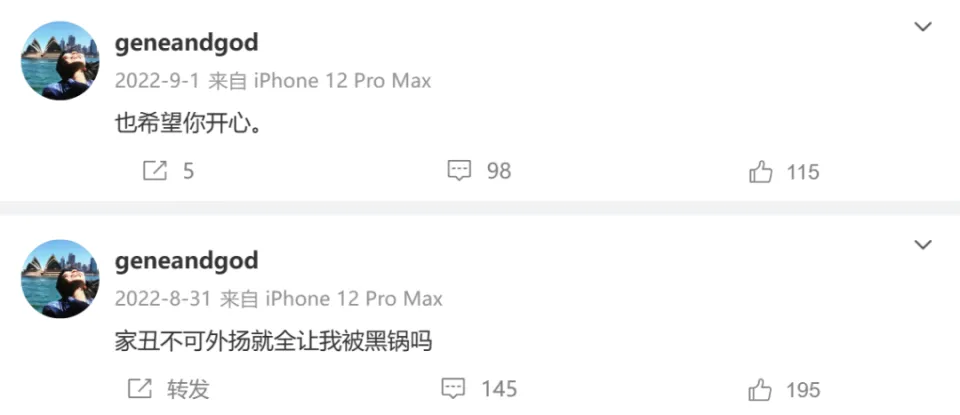
Task: Click the repost icon beside 转发 label
Action: pyautogui.click(x=140, y=388)
